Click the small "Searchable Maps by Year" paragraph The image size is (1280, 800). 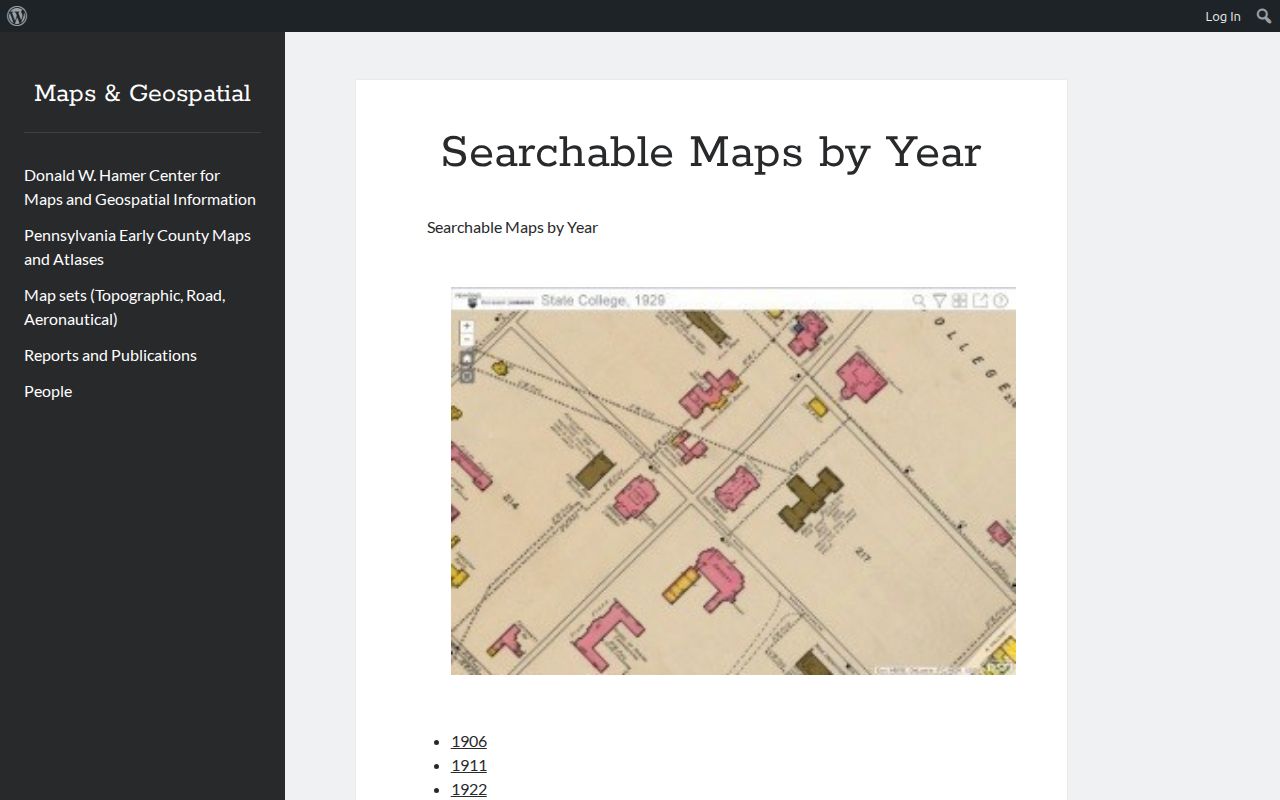pyautogui.click(x=512, y=227)
